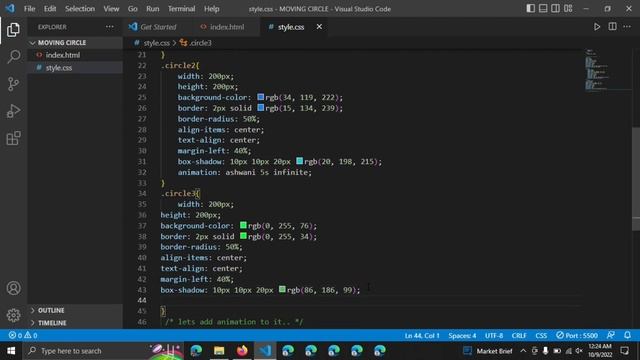Open the Help menu
The width and height of the screenshot is (640, 360).
(211, 9)
